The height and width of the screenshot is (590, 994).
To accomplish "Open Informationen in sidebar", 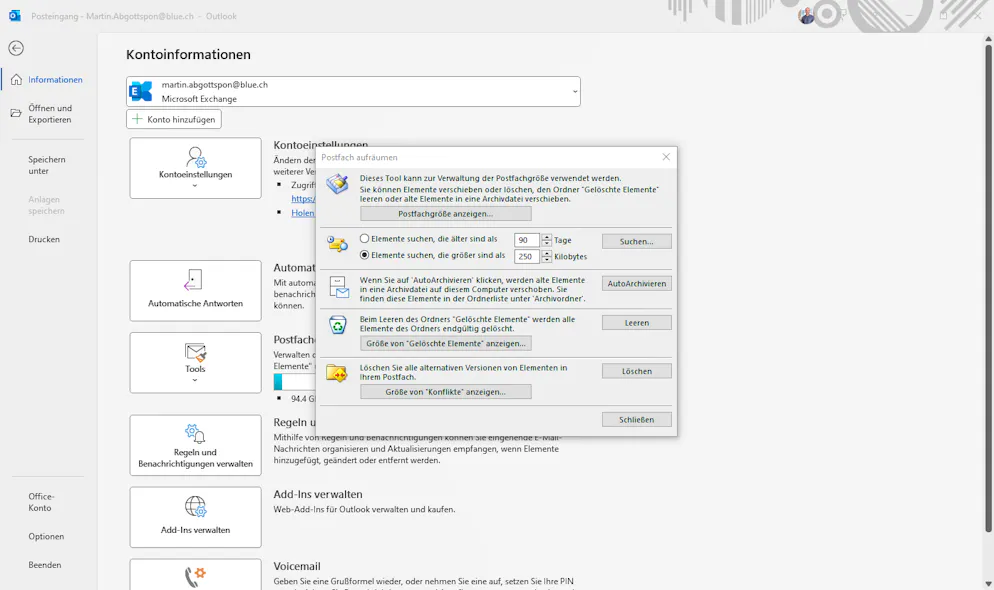I will point(55,80).
